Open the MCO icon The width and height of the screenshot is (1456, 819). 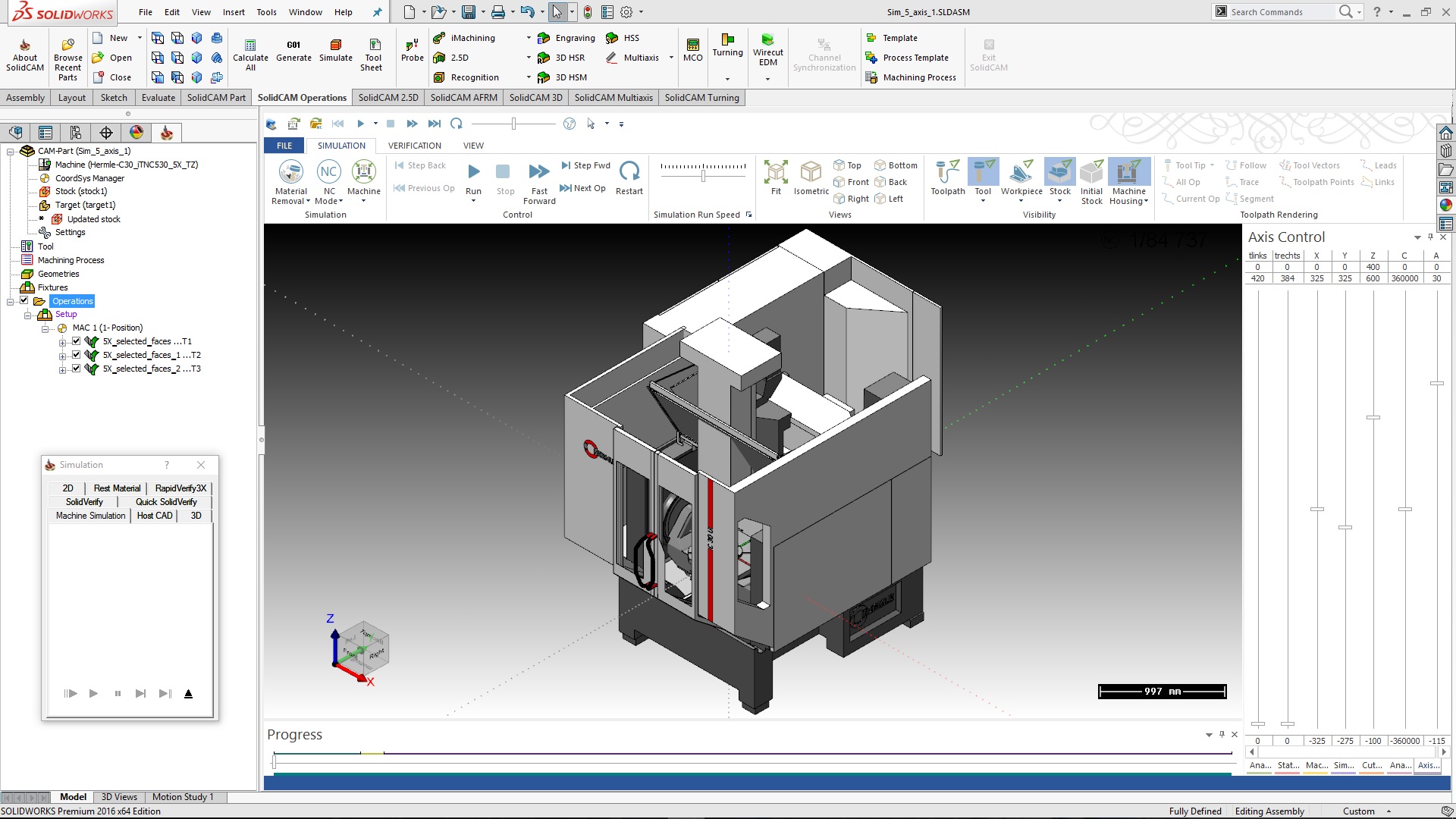tap(692, 51)
